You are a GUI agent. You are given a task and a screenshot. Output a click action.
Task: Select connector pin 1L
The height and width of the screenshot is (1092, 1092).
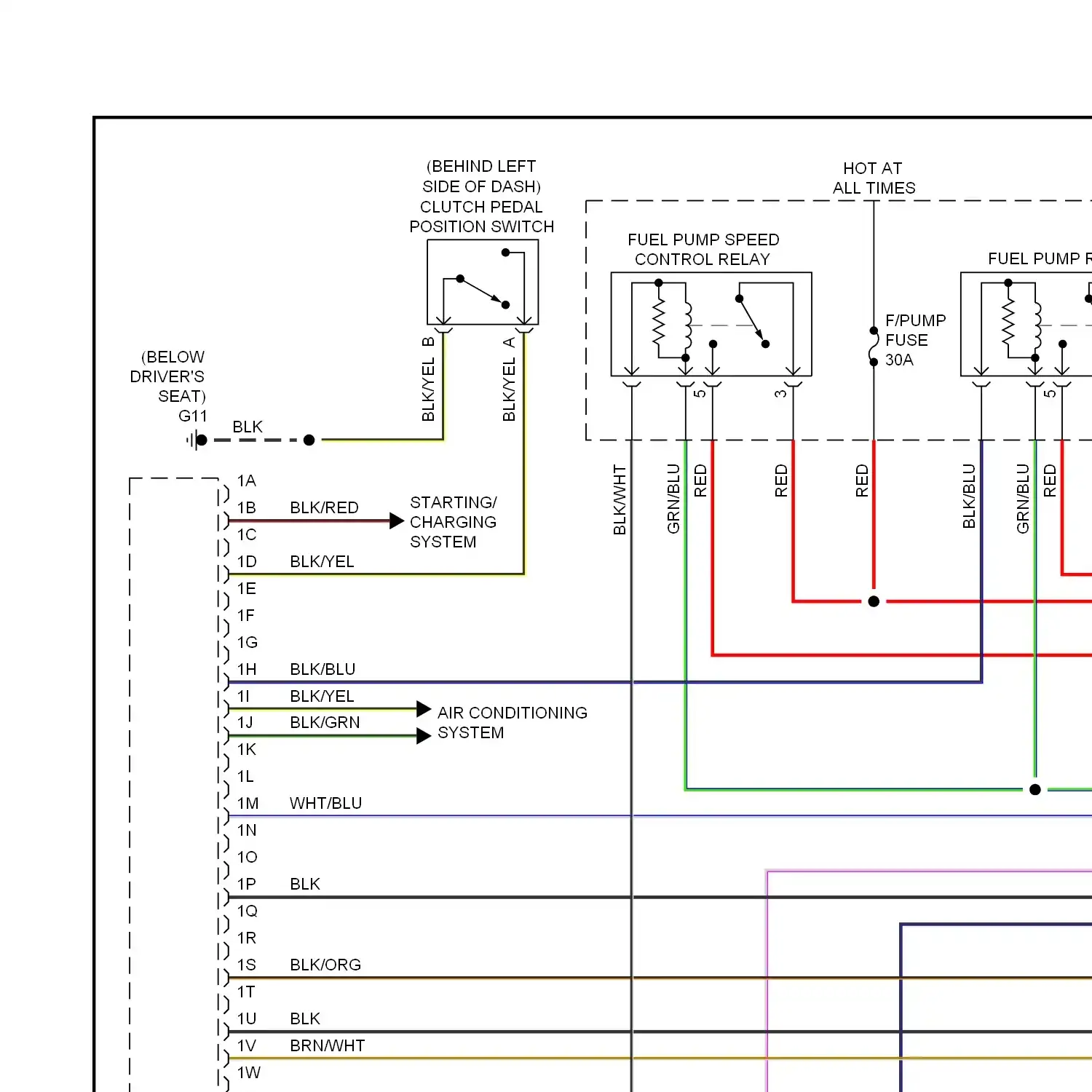click(x=245, y=776)
